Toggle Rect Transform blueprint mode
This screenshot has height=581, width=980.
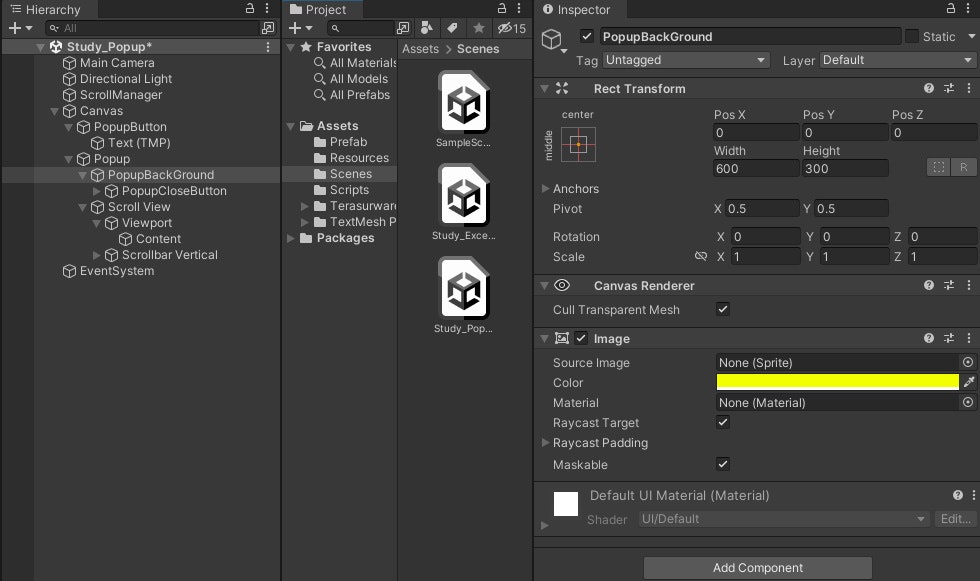click(x=938, y=167)
